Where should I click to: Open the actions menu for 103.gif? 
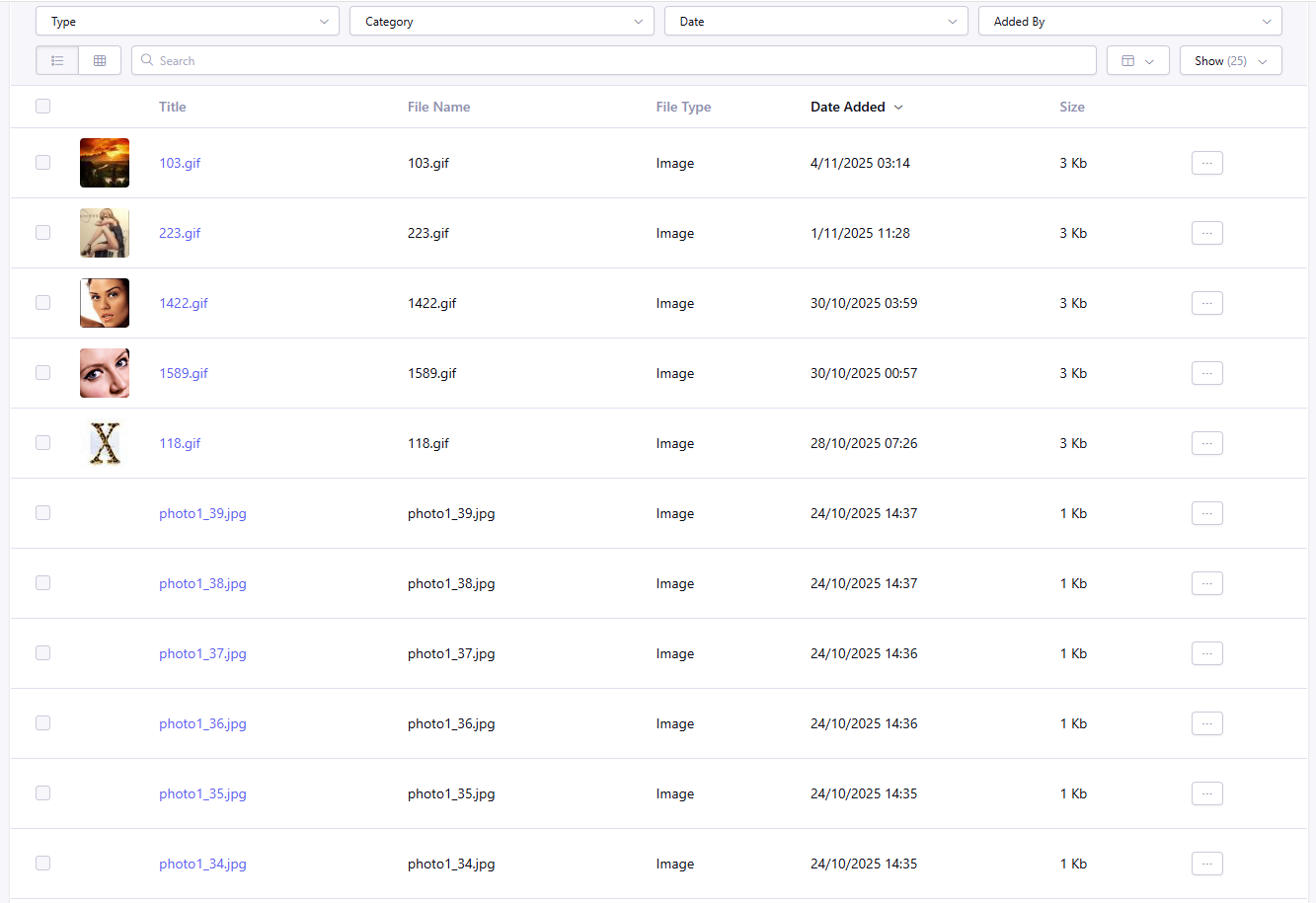coord(1206,163)
